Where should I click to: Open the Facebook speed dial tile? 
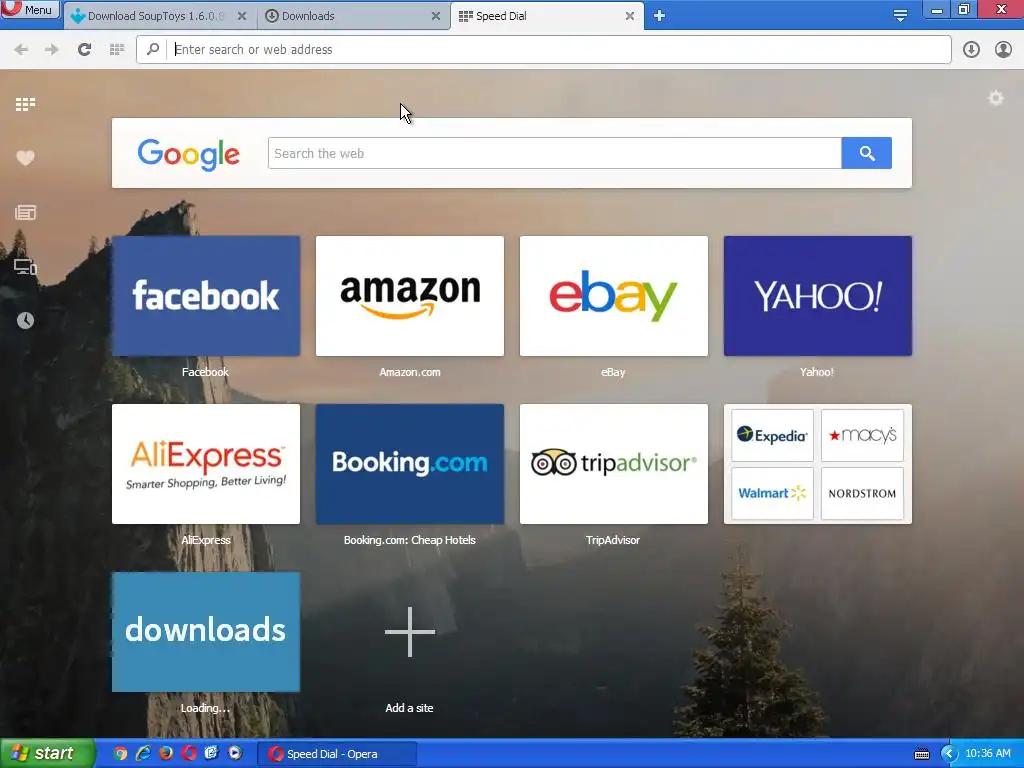(x=206, y=296)
